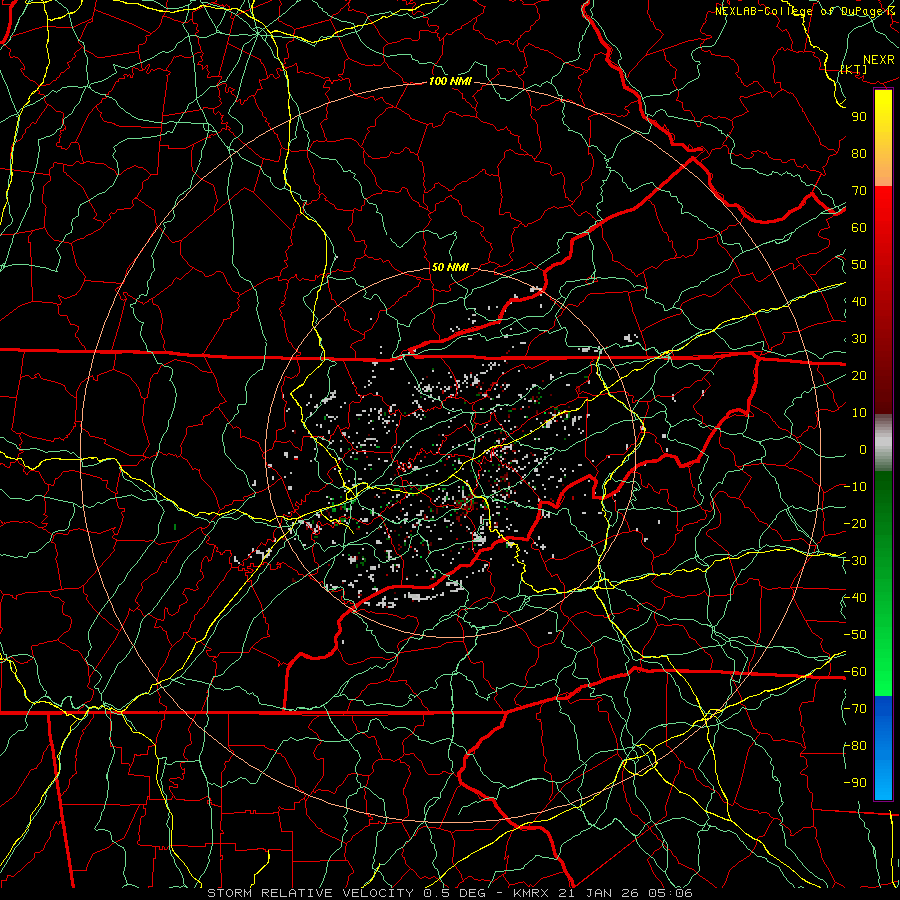Click the 30 scale label
900x900 pixels.
click(859, 339)
